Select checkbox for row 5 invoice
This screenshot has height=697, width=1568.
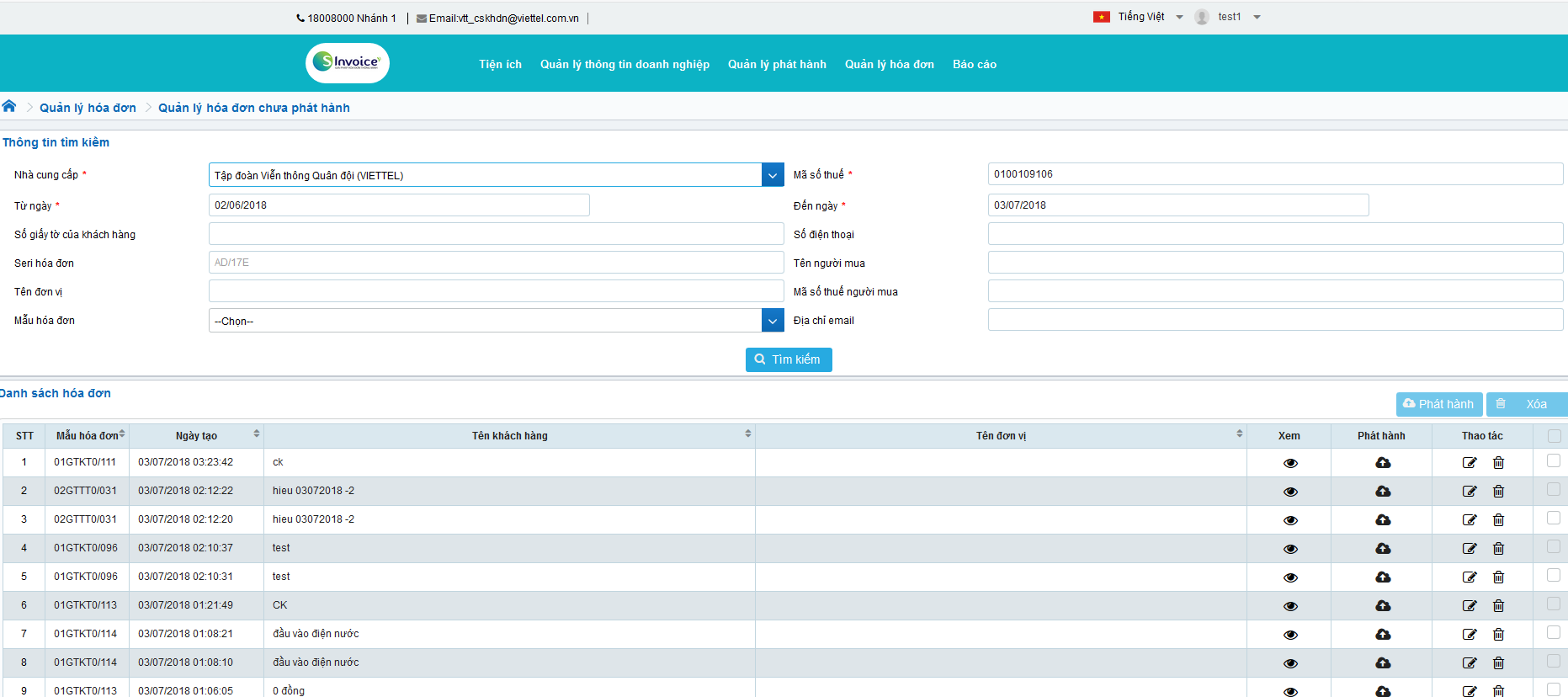(x=1554, y=576)
